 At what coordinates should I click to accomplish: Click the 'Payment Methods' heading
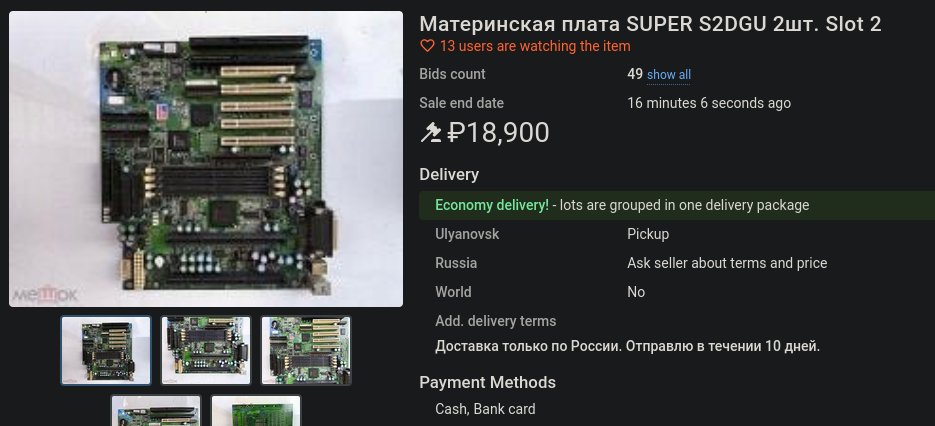tap(487, 382)
